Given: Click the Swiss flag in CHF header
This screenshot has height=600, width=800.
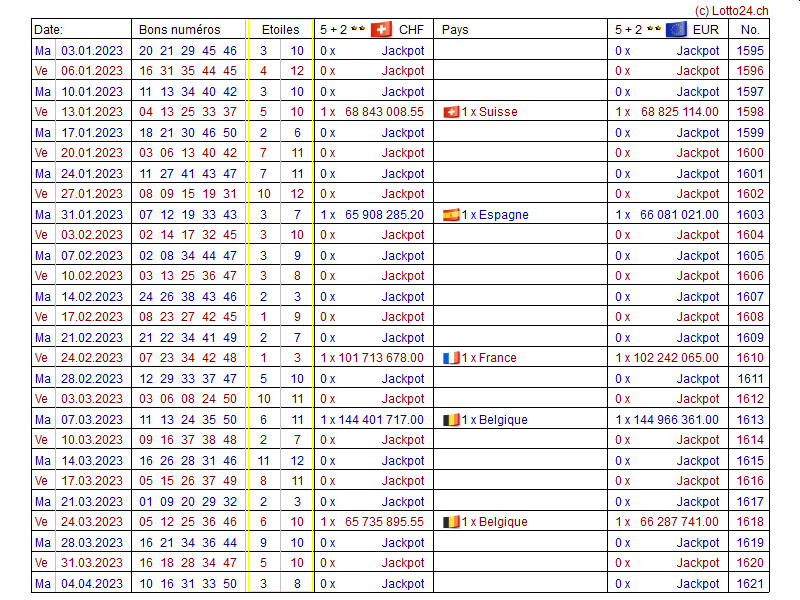Looking at the screenshot, I should click(381, 29).
